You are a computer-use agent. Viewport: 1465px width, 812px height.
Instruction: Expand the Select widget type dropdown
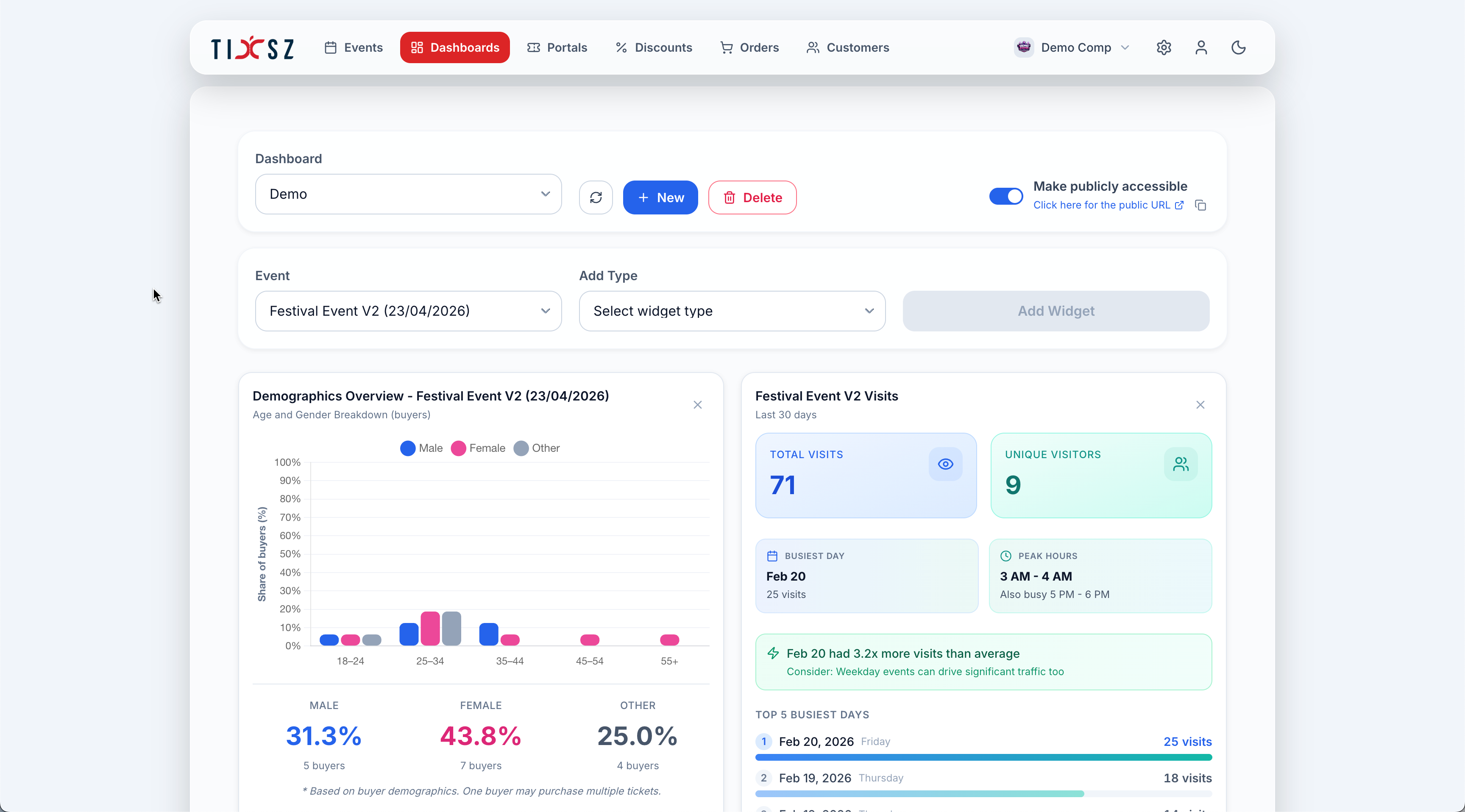tap(732, 311)
